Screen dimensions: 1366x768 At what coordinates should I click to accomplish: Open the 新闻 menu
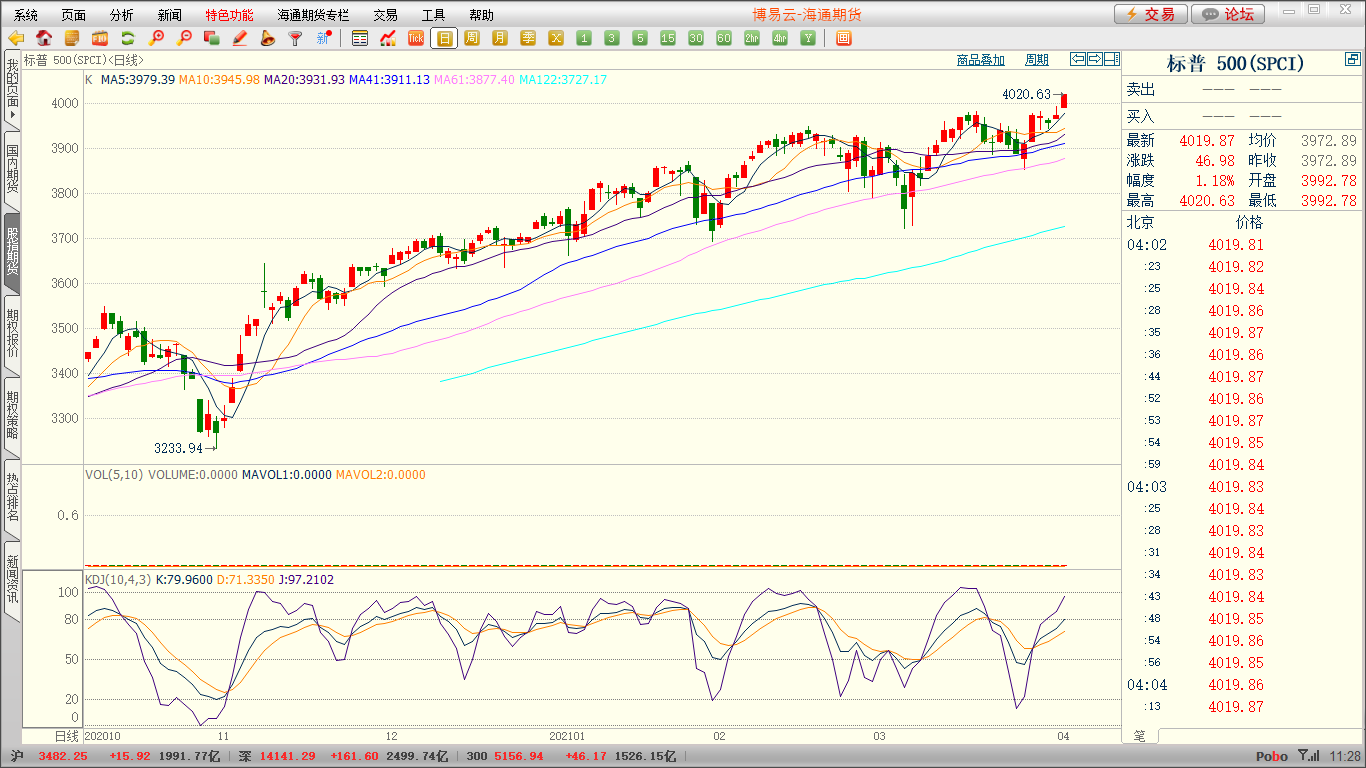170,15
